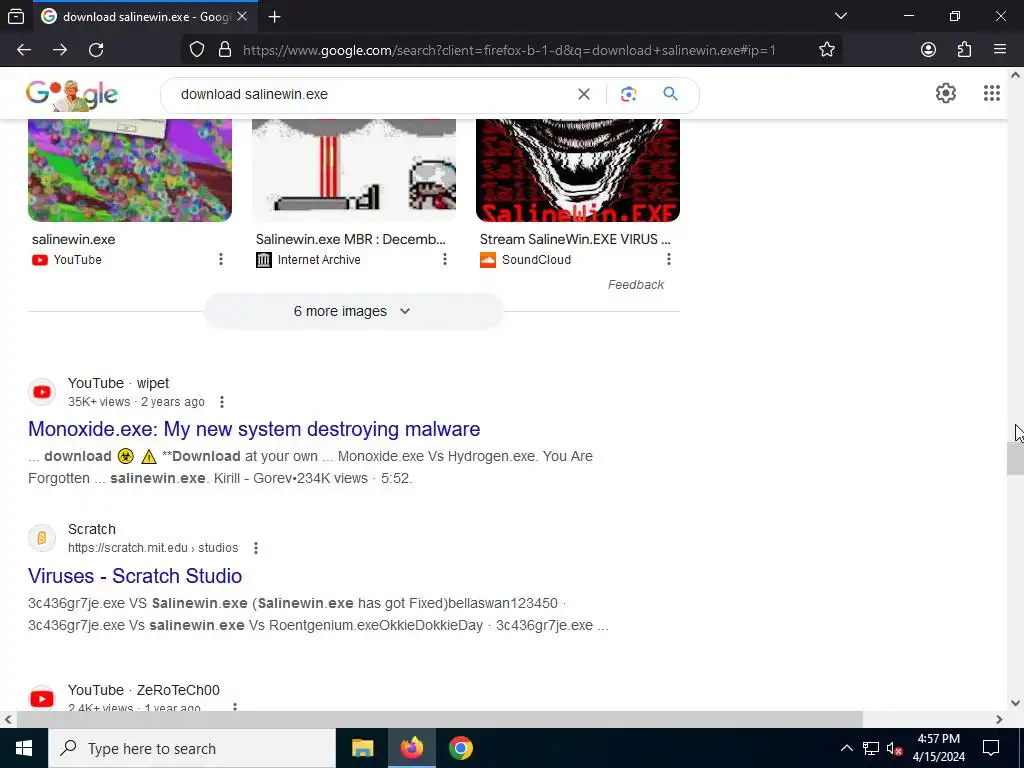This screenshot has width=1024, height=768.
Task: Open the SalineWin.EXE VIRUS SoundCloud thumbnail
Action: coord(578,170)
